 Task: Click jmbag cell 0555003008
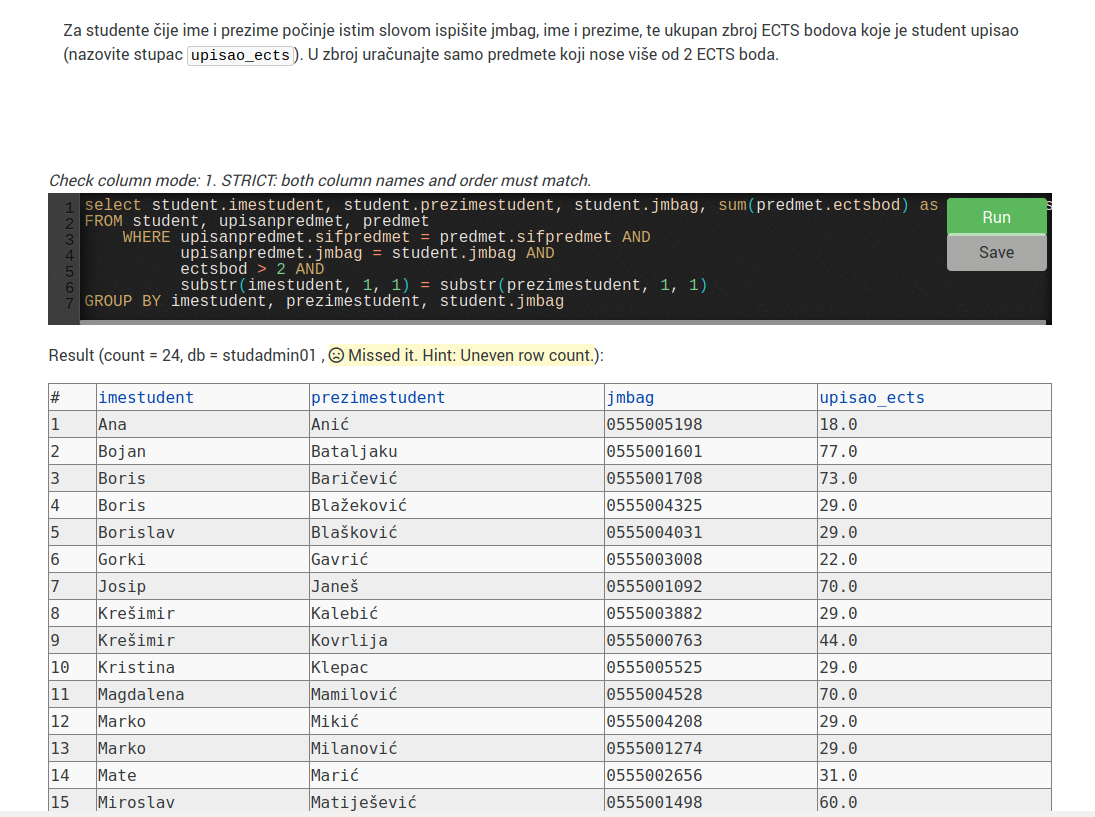tap(711, 559)
